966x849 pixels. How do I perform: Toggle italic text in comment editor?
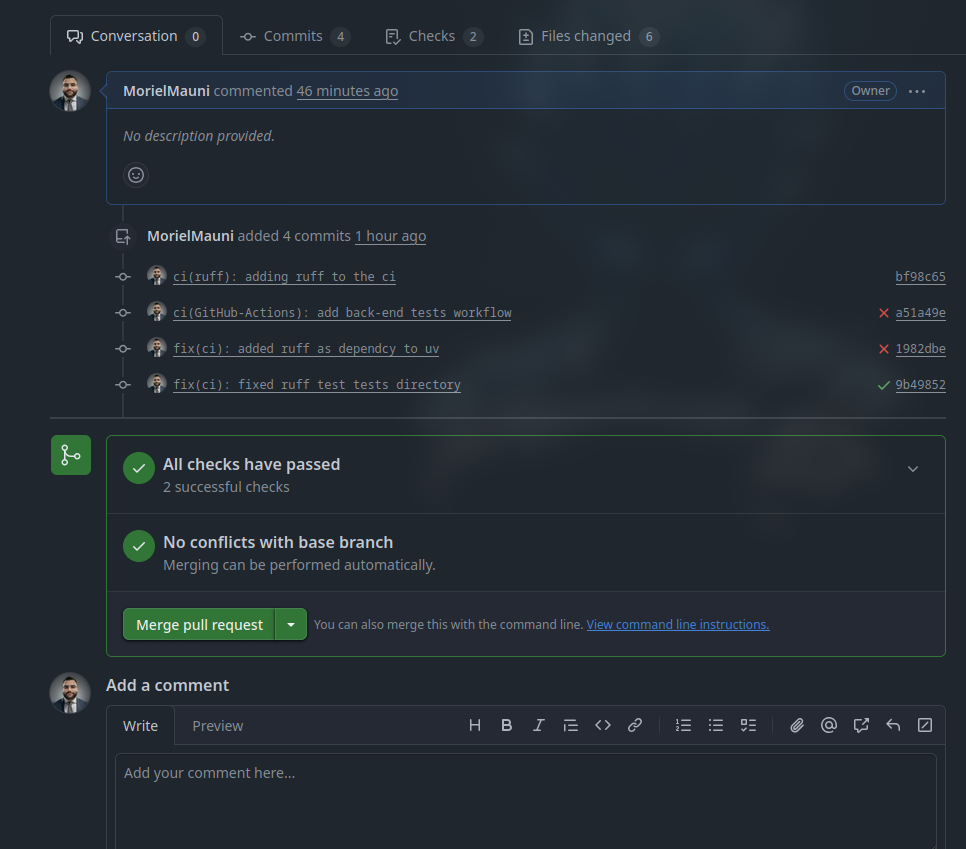(x=539, y=726)
